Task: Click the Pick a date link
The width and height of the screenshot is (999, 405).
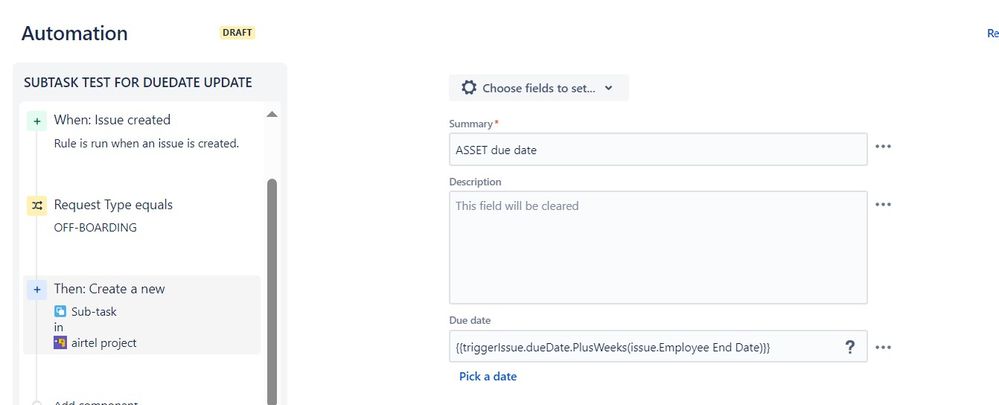Action: 488,376
